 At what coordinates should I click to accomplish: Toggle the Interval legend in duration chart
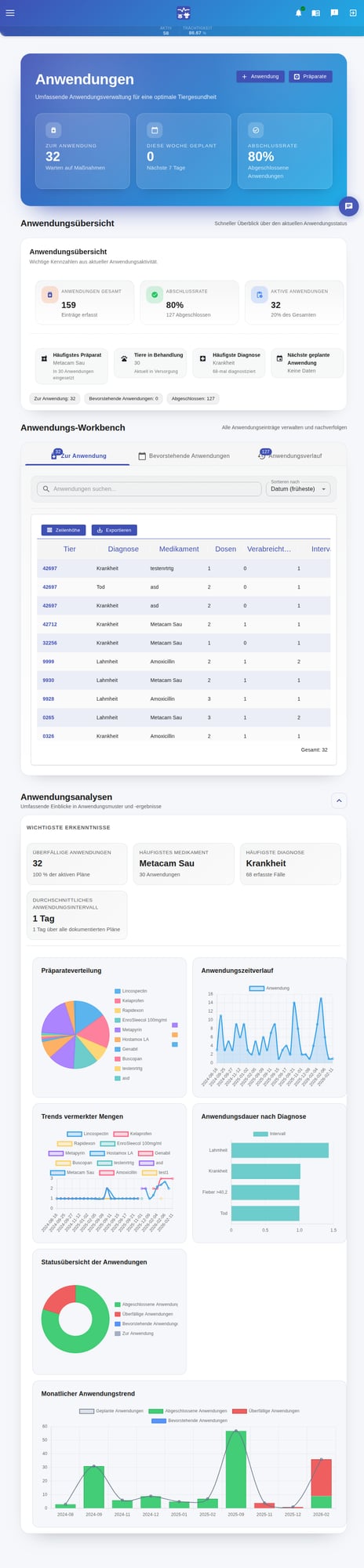point(270,1134)
